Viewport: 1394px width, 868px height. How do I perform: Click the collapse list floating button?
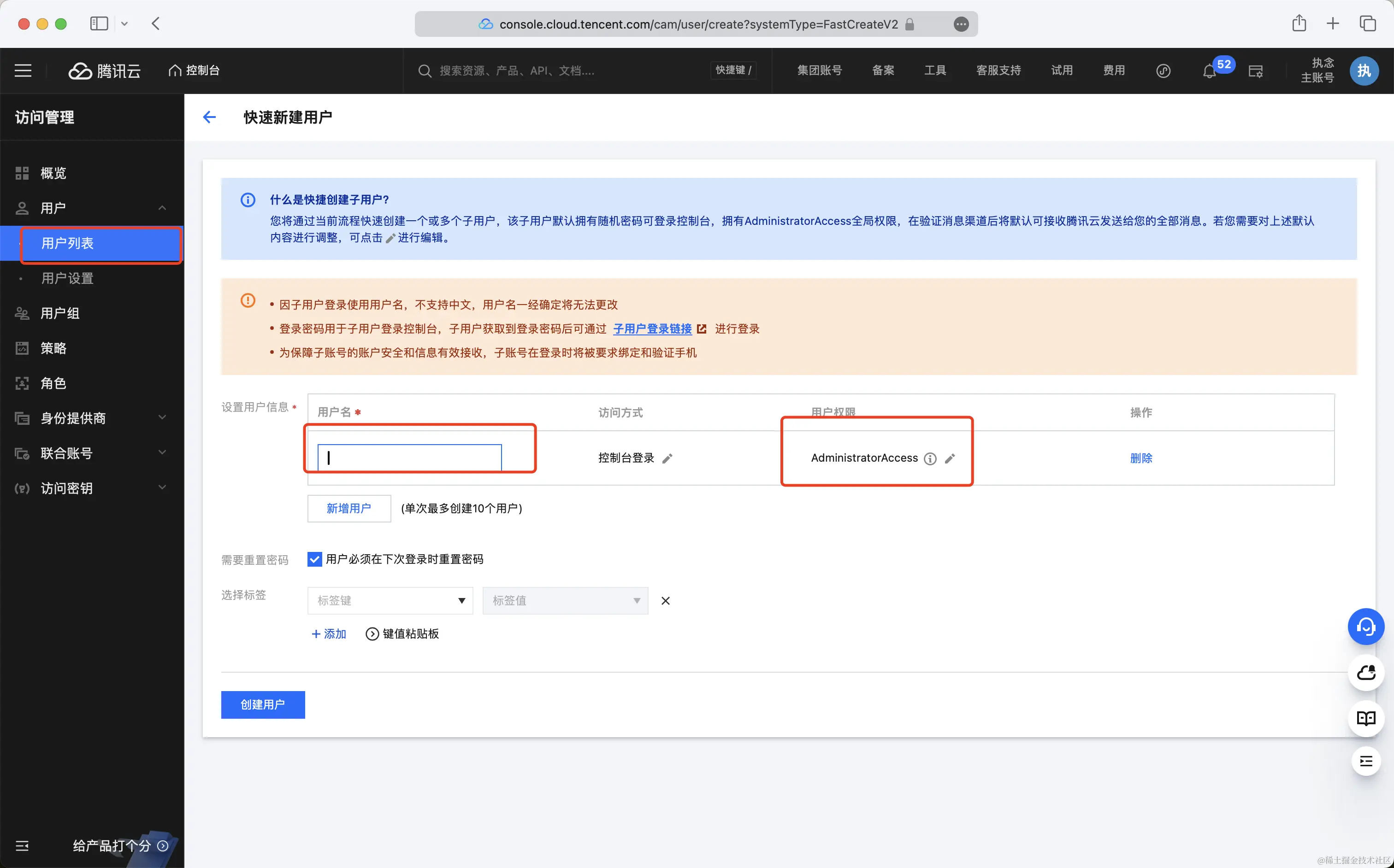pos(1366,761)
